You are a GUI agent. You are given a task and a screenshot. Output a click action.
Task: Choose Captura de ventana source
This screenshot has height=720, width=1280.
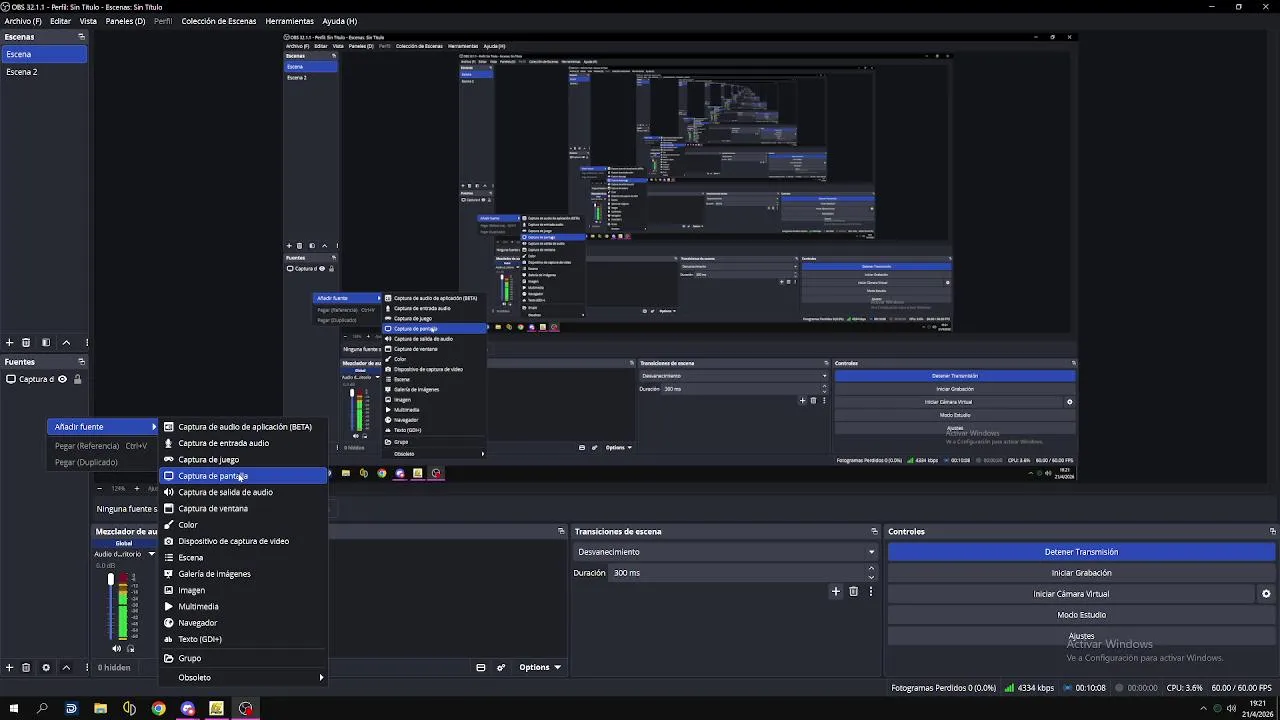pos(244,508)
